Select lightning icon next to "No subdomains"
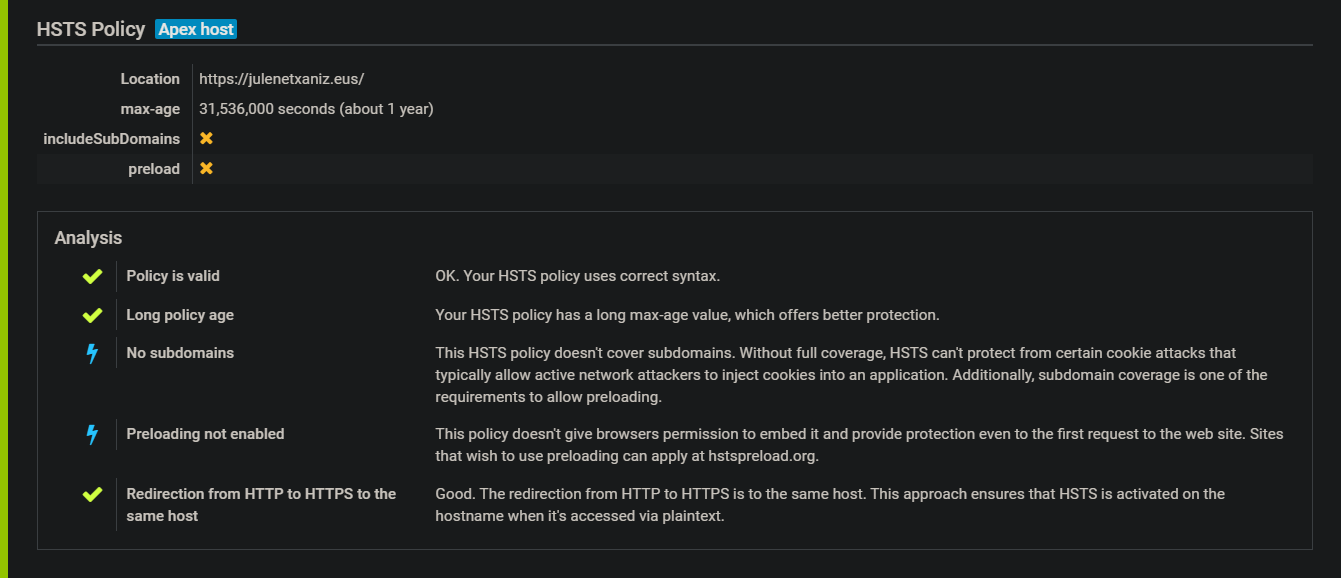This screenshot has width=1341, height=578. pos(92,352)
